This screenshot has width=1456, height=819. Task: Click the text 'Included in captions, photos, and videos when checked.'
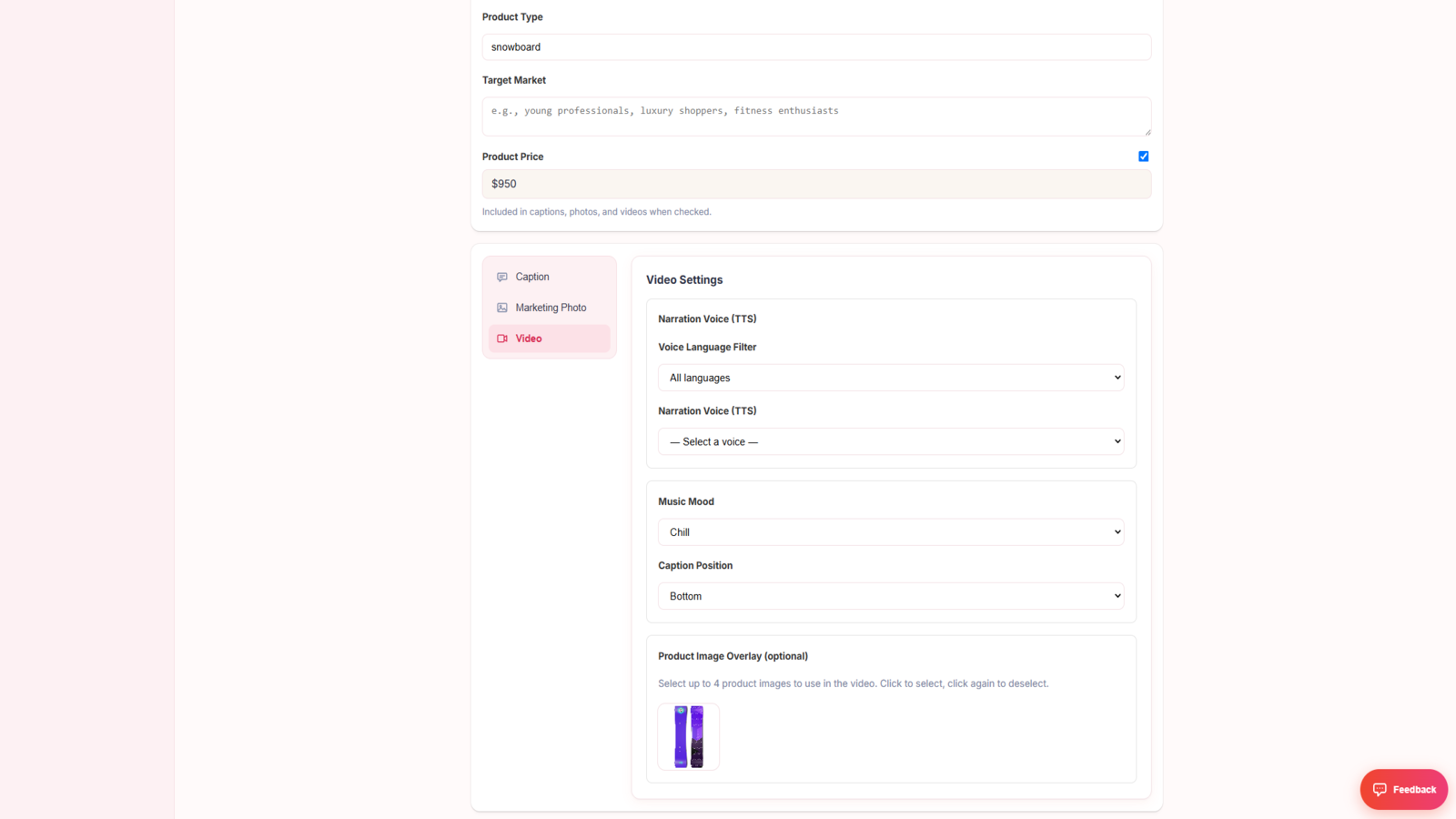point(597,212)
